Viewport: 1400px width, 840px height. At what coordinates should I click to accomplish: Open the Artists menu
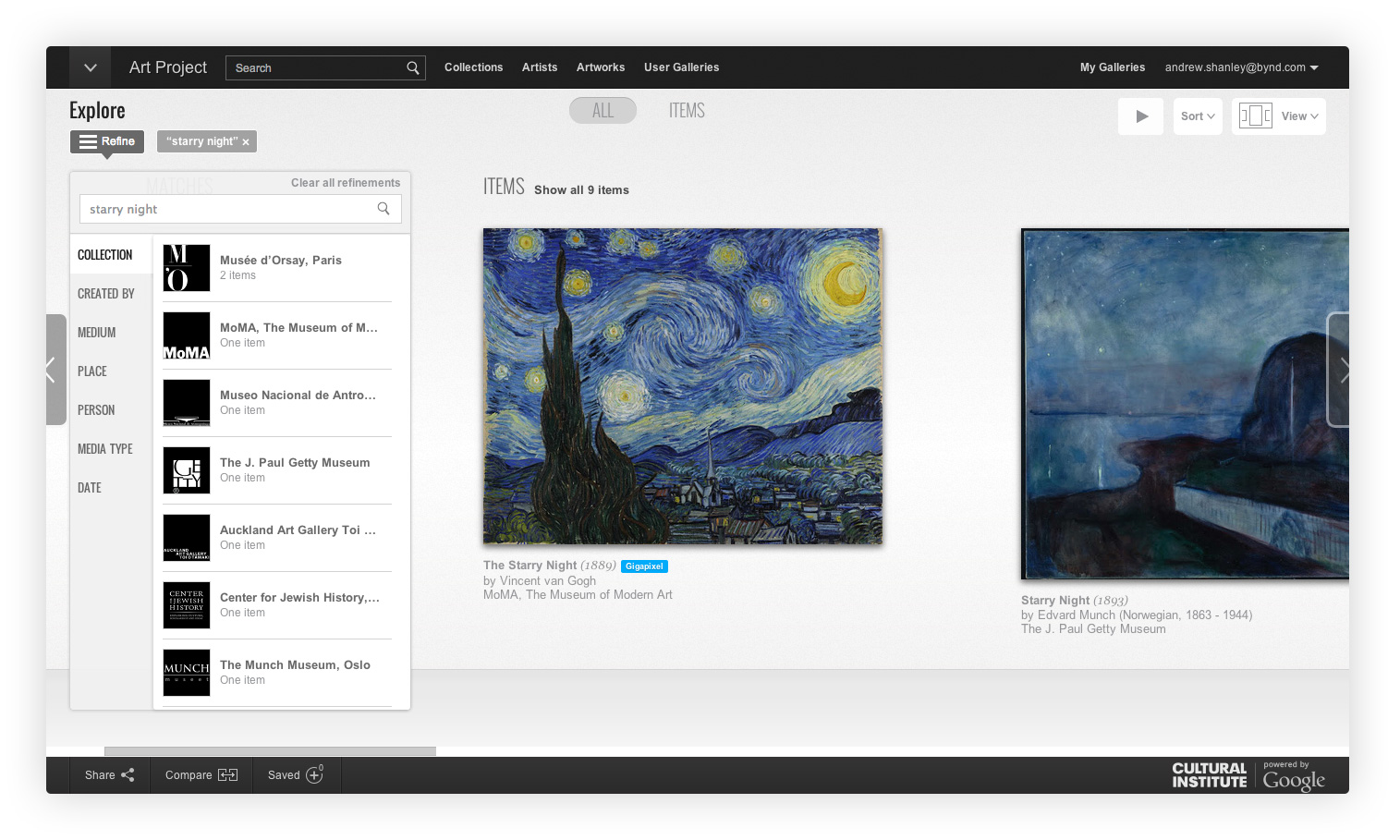tap(540, 67)
